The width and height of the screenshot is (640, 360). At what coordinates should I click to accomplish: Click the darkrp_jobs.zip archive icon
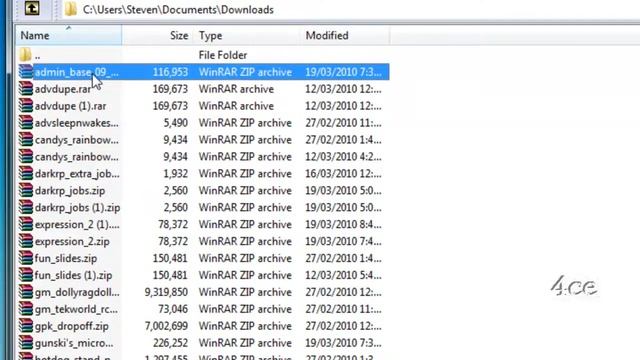(x=26, y=190)
